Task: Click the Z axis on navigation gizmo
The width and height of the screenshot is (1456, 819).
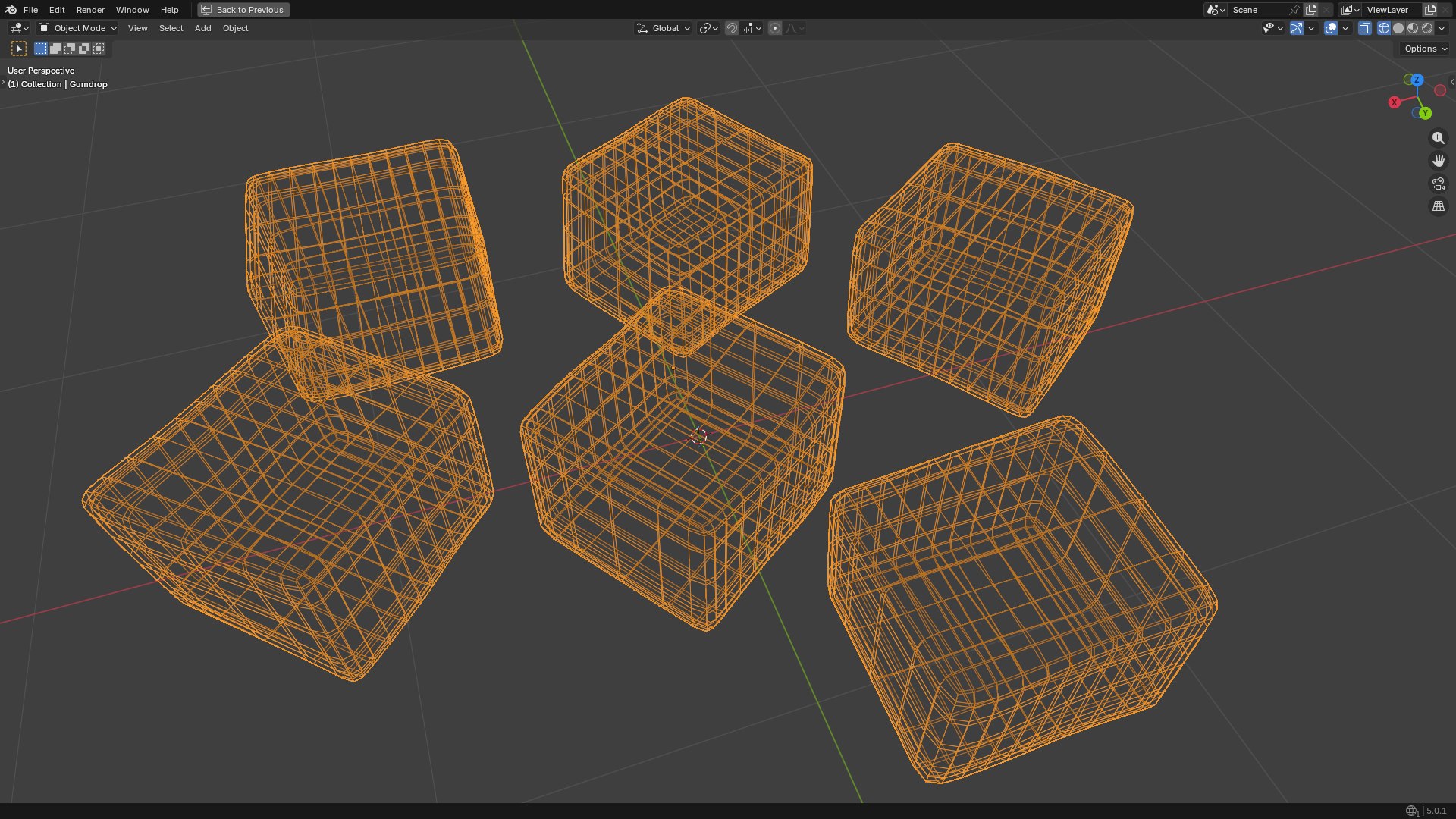Action: [x=1417, y=80]
